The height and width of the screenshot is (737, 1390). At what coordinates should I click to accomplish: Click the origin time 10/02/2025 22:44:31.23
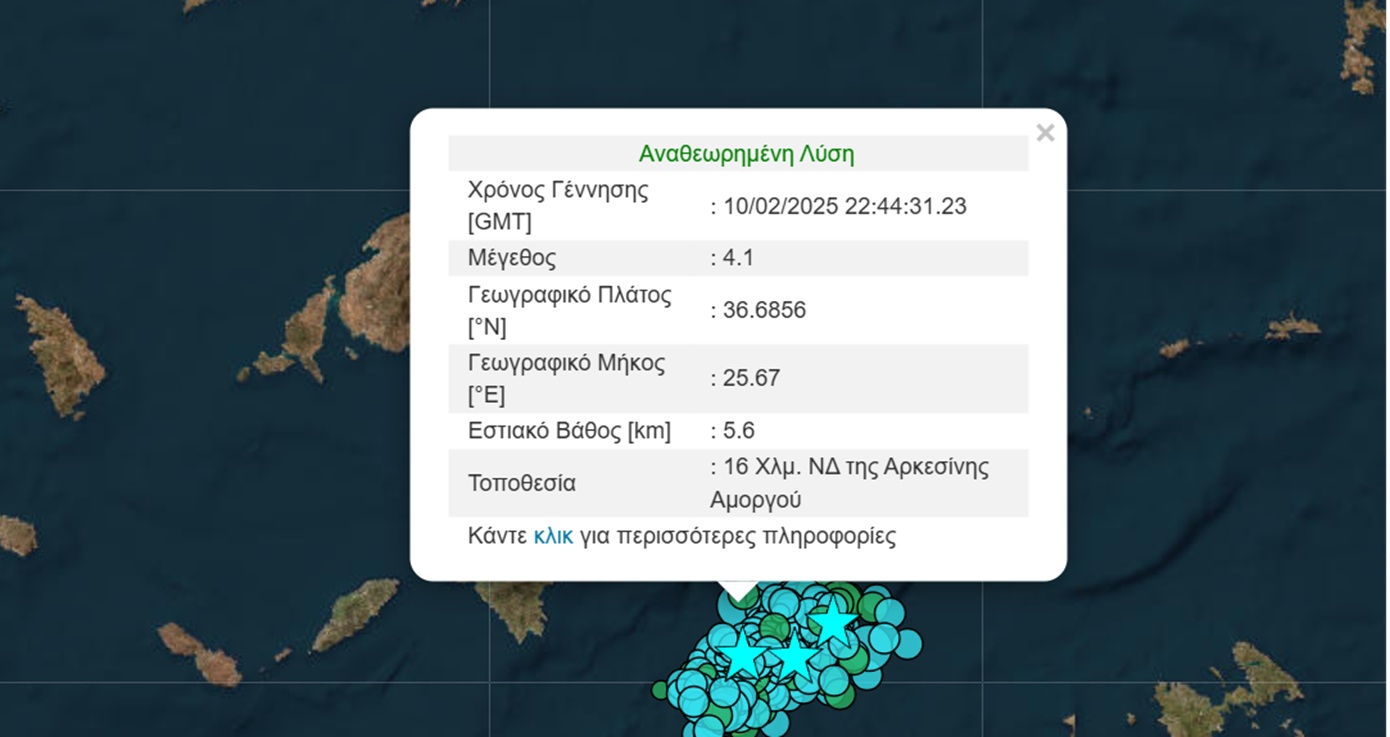coord(843,206)
